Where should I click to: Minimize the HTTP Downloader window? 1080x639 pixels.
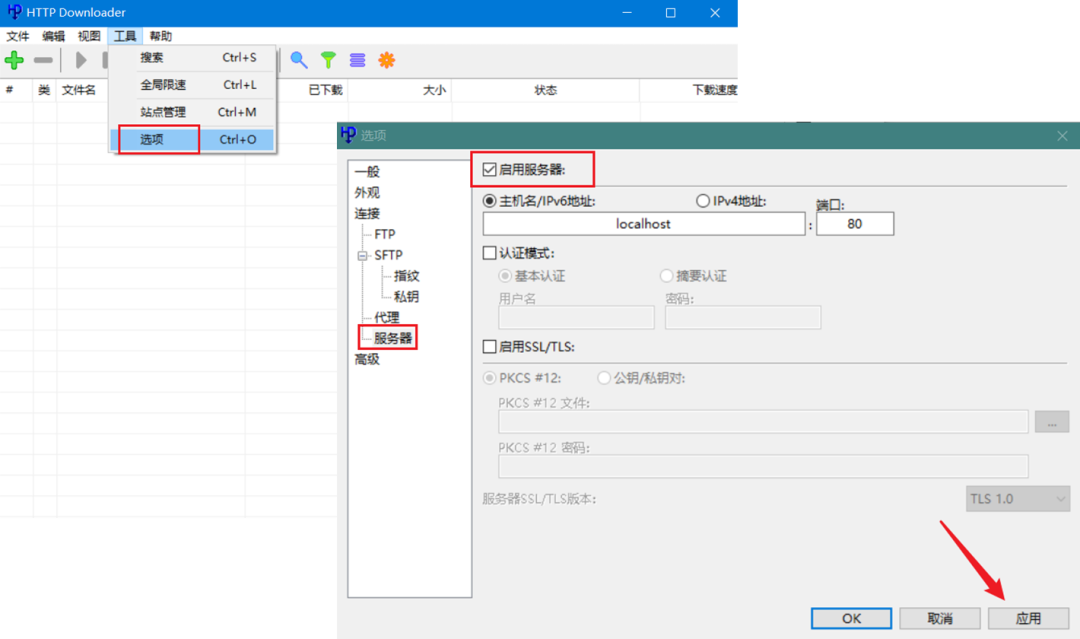point(627,12)
